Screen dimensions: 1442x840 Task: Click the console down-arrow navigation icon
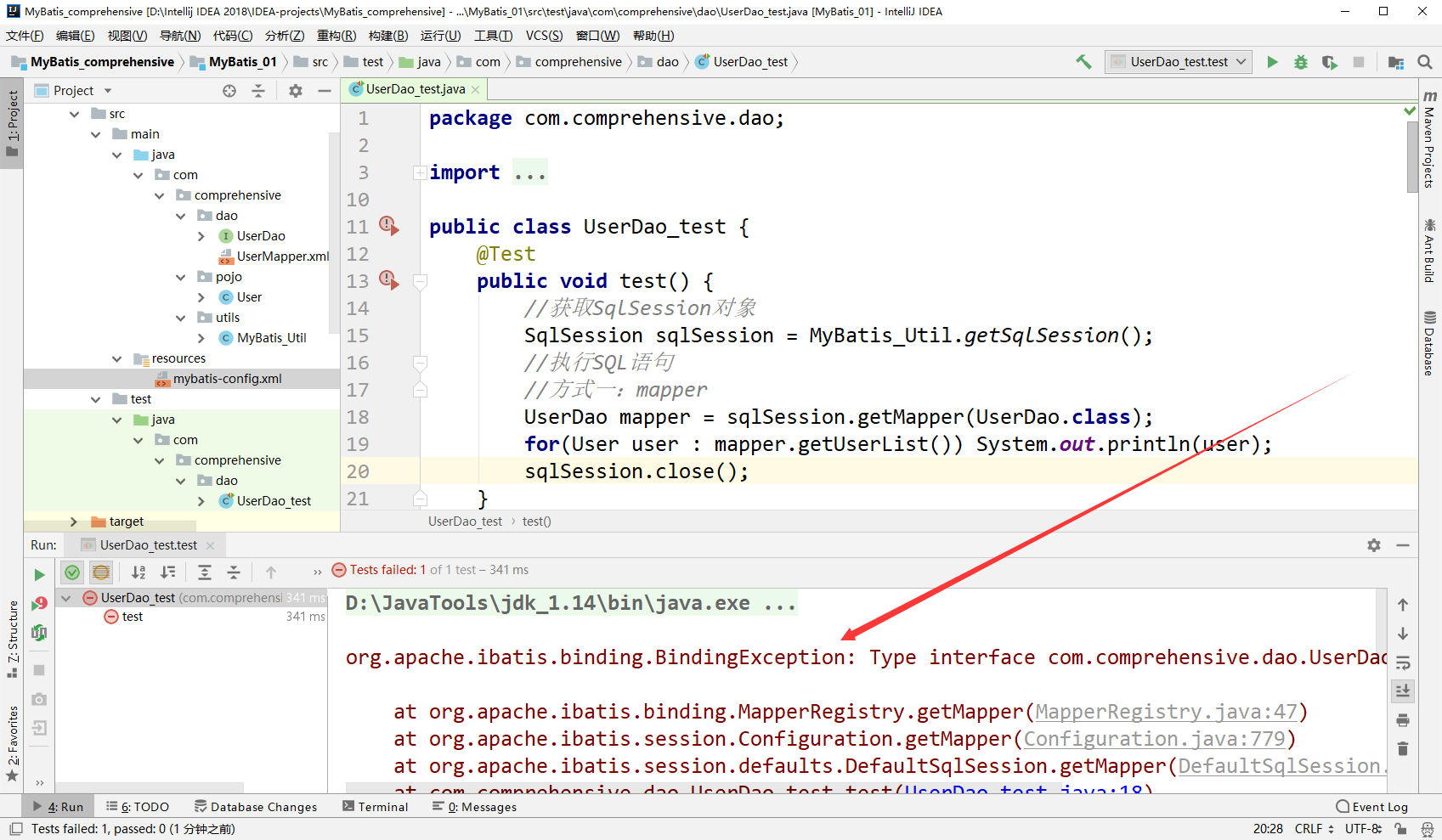1403,634
